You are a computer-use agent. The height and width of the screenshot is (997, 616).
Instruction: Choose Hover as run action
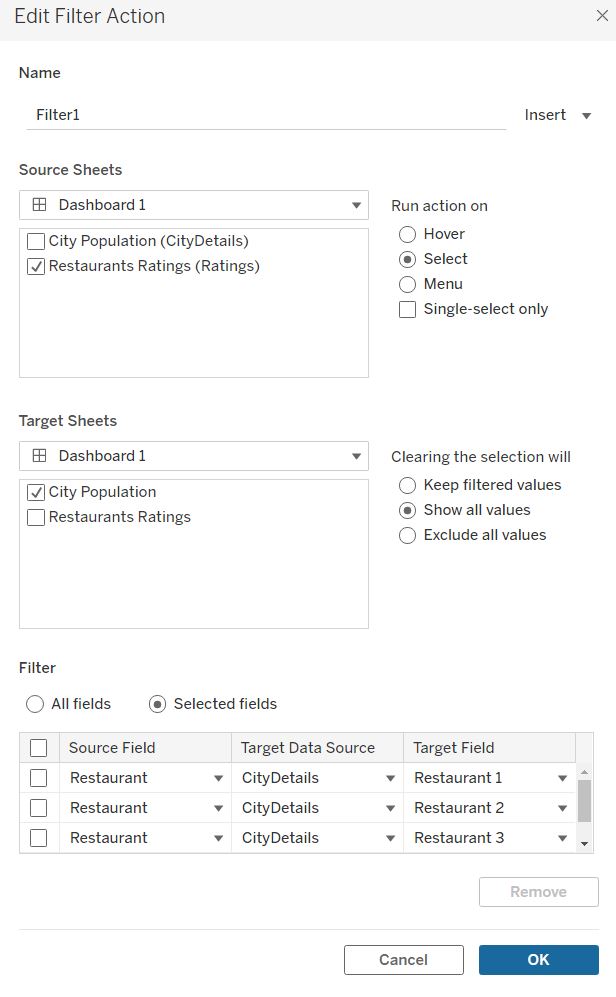pos(407,234)
